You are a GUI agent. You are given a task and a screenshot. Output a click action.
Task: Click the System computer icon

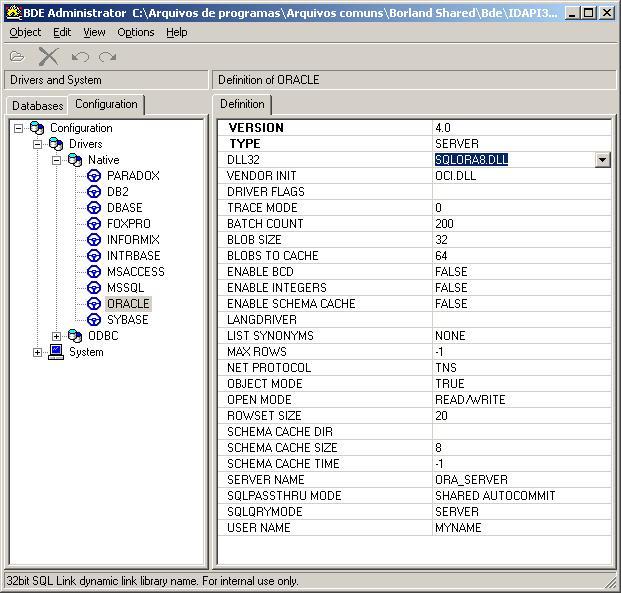[x=57, y=352]
